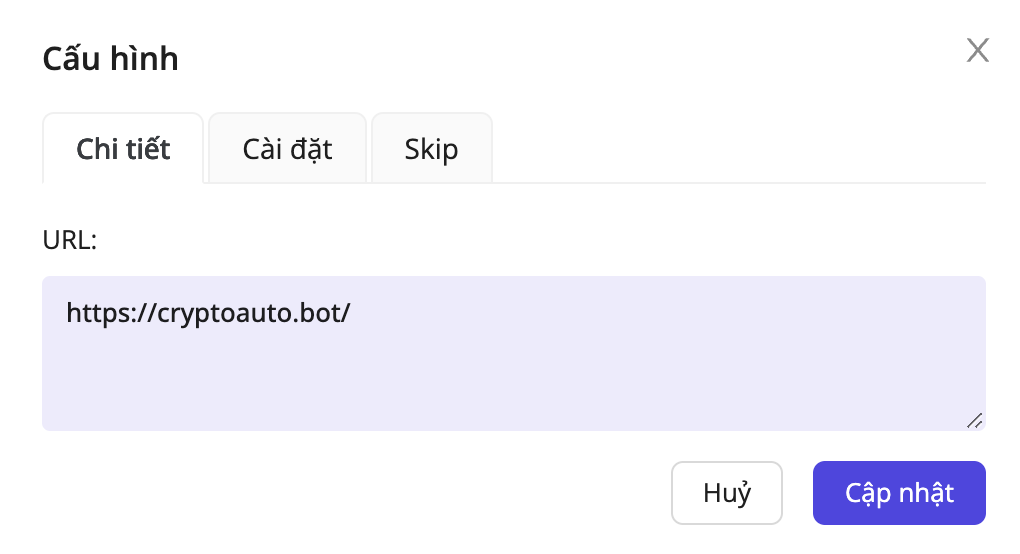Close the Cấu hình dialog
The image size is (1020, 554).
pyautogui.click(x=977, y=51)
